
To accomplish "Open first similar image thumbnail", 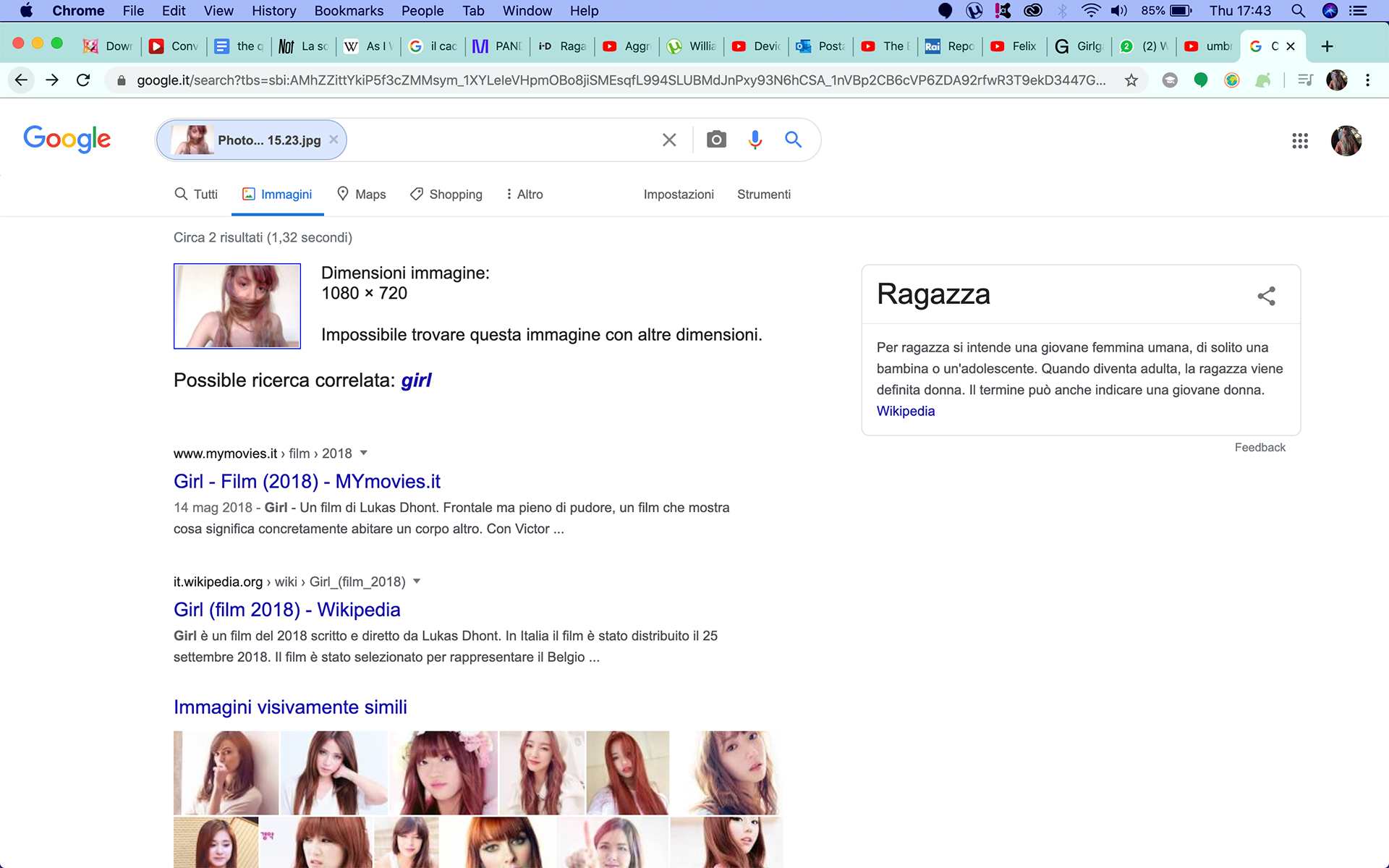I will [226, 773].
